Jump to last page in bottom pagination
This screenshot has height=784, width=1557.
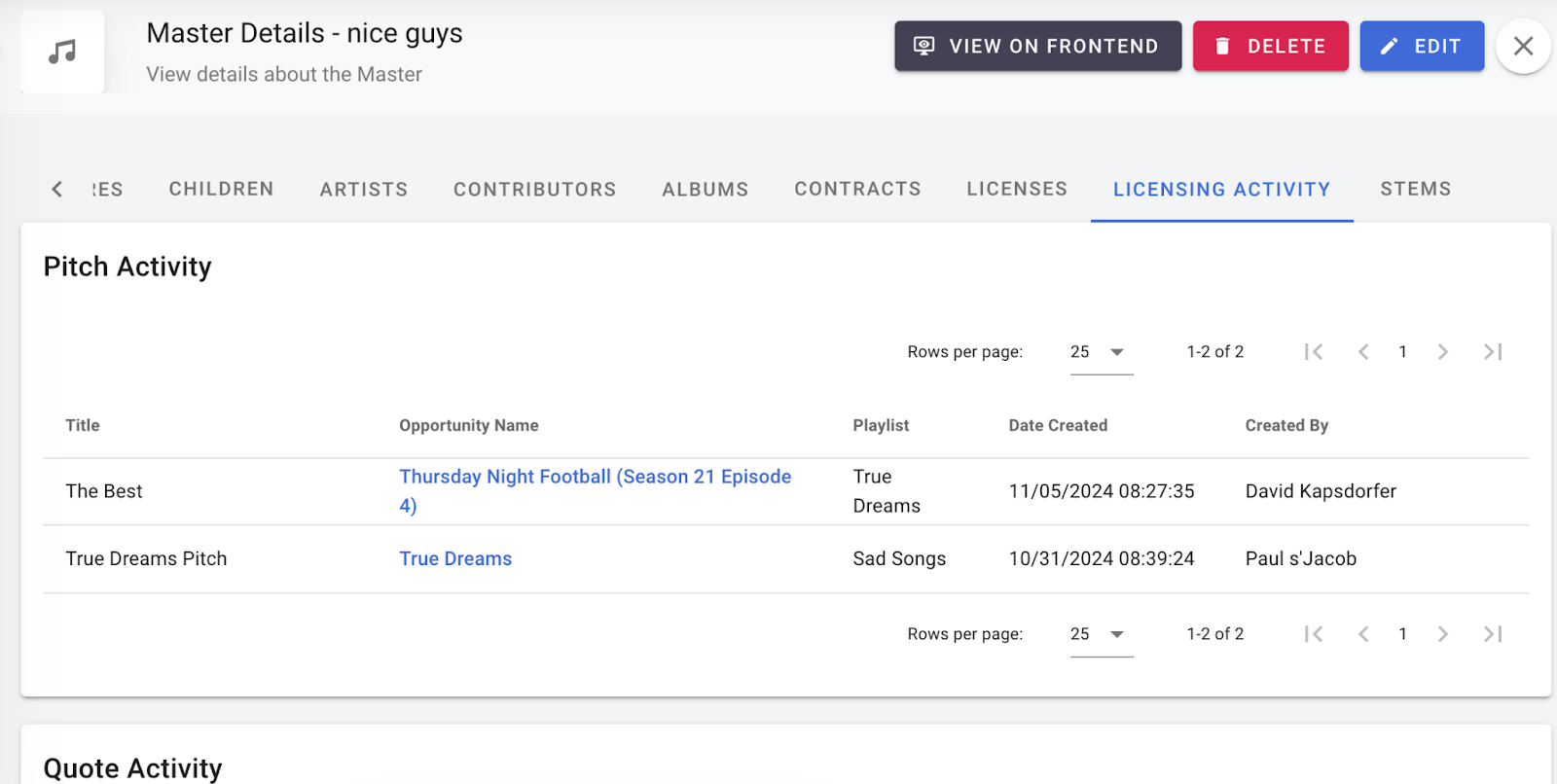point(1493,634)
